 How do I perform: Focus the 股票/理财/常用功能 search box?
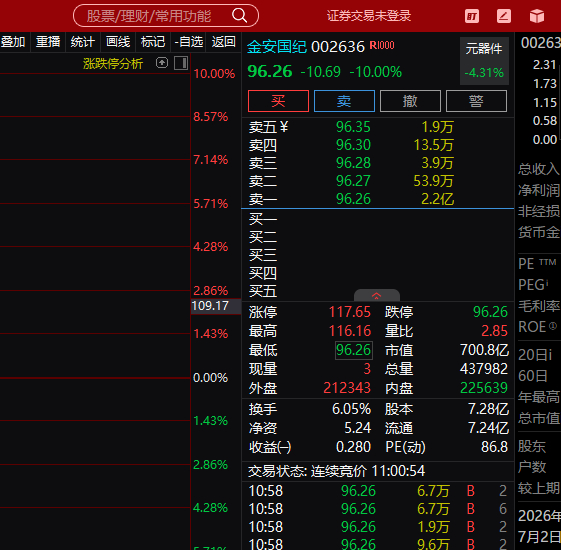point(166,16)
